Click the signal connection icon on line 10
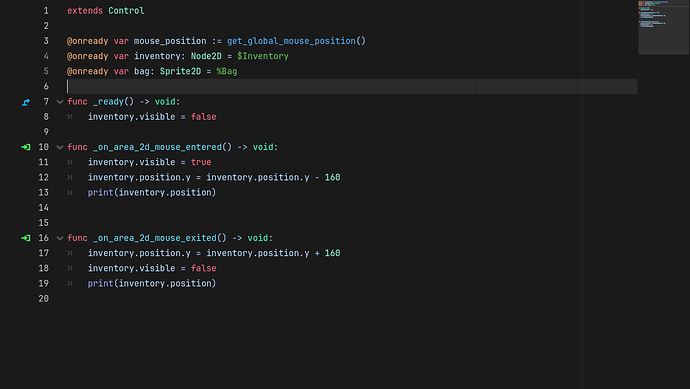The height and width of the screenshot is (389, 690). coord(26,147)
